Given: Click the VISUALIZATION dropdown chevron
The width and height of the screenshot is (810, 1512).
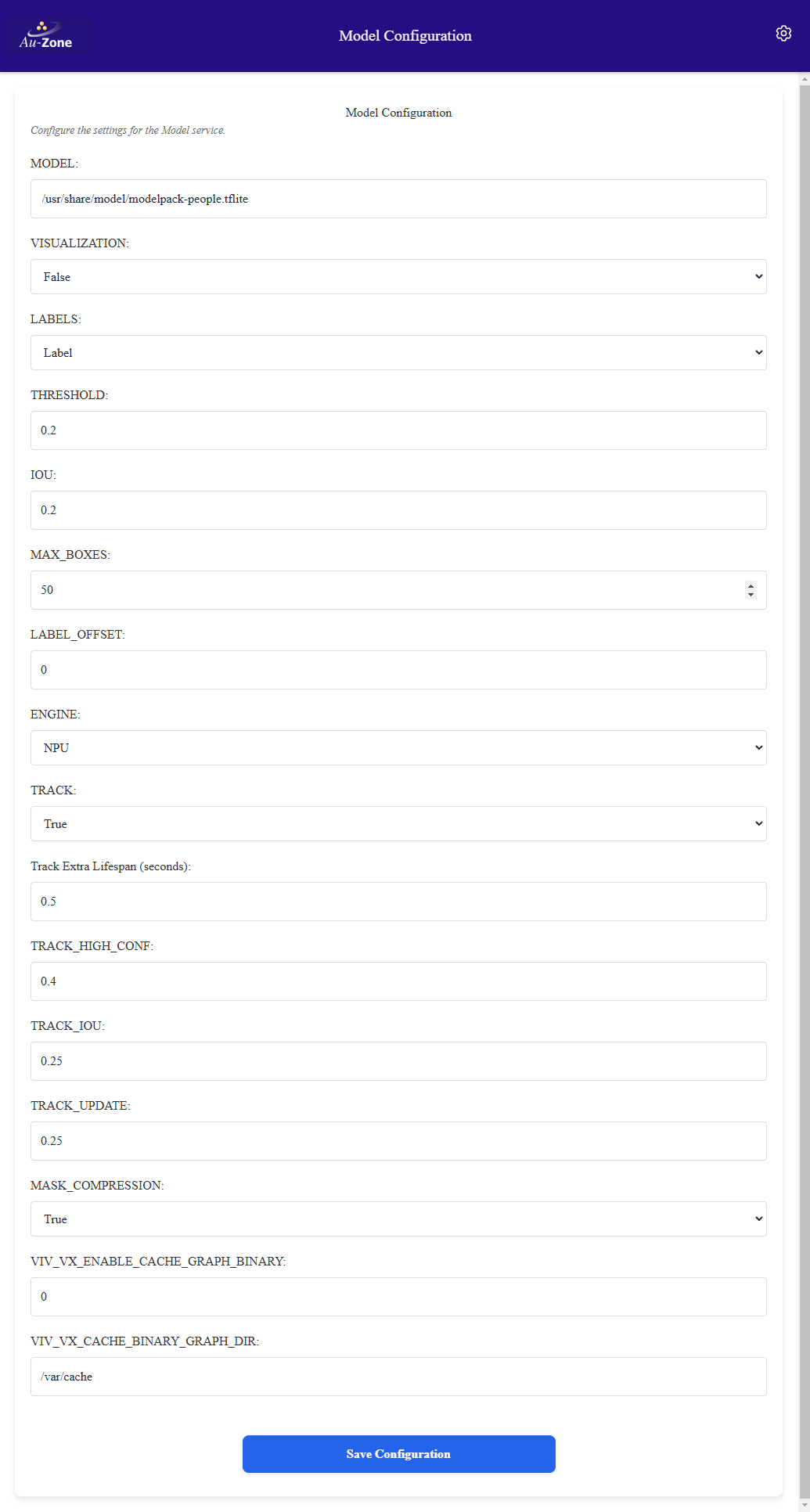Looking at the screenshot, I should tap(758, 276).
